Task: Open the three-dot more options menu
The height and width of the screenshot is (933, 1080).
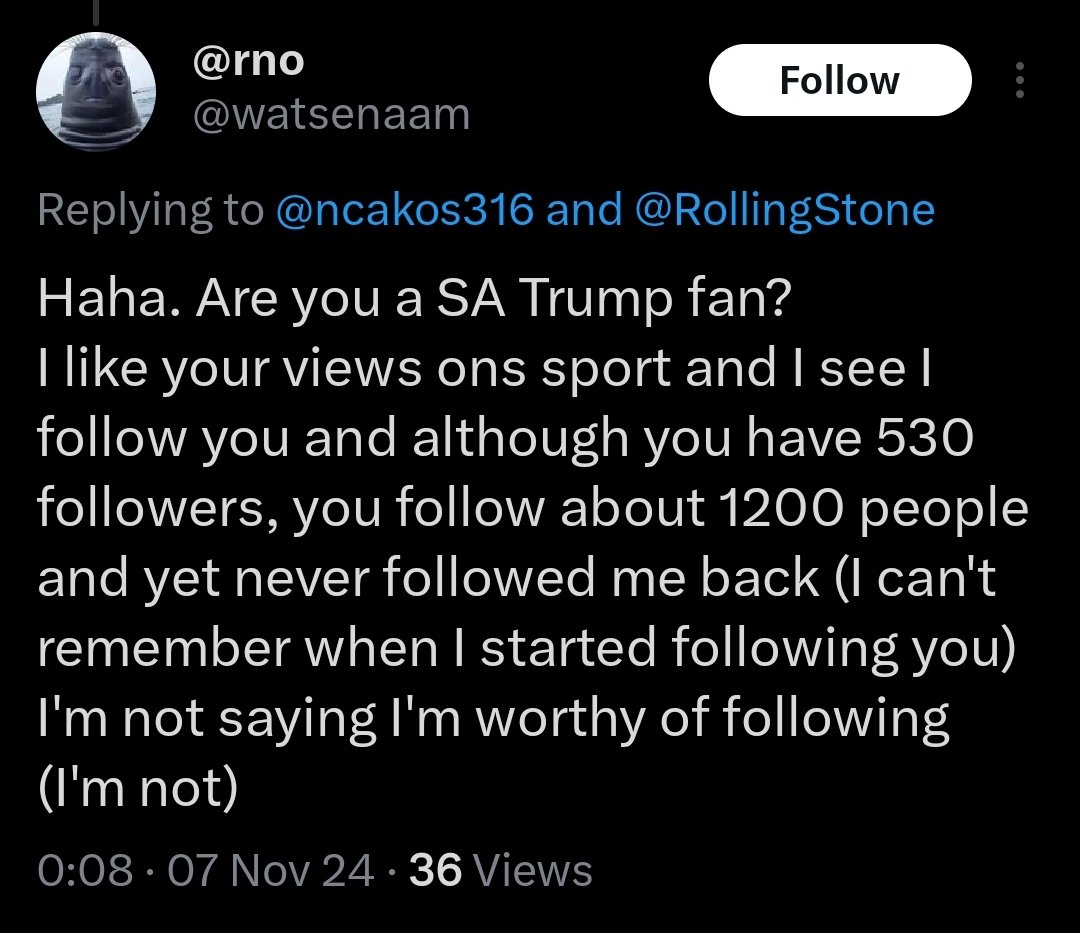Action: [x=1019, y=80]
